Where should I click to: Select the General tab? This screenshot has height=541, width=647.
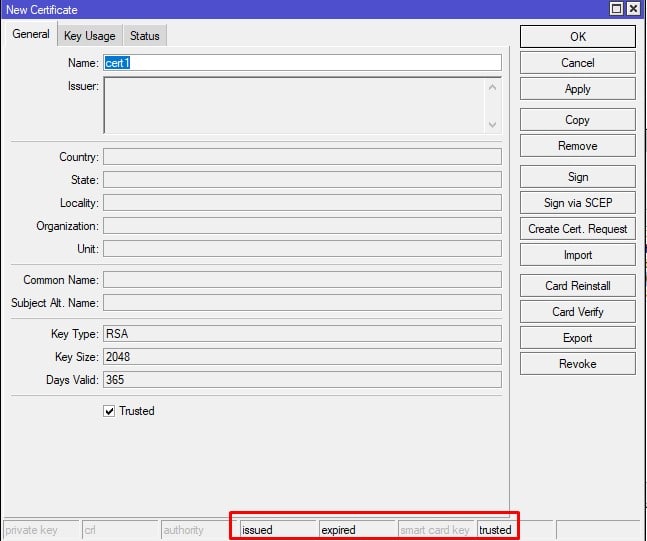click(31, 34)
